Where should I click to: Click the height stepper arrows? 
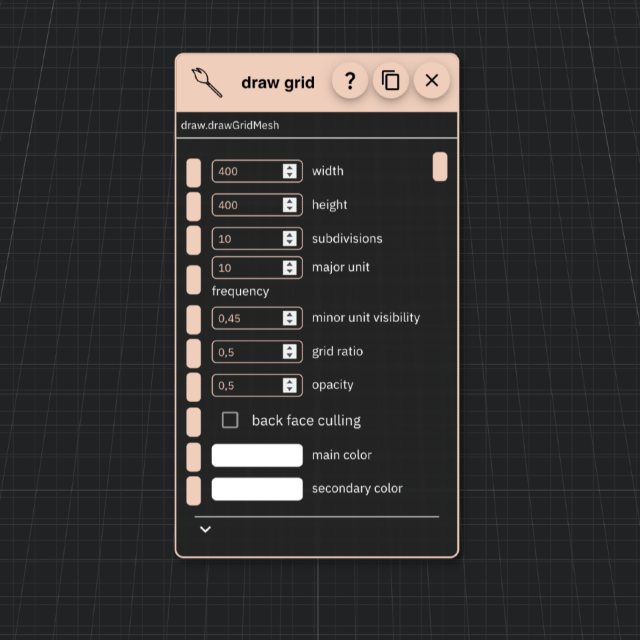coord(290,204)
